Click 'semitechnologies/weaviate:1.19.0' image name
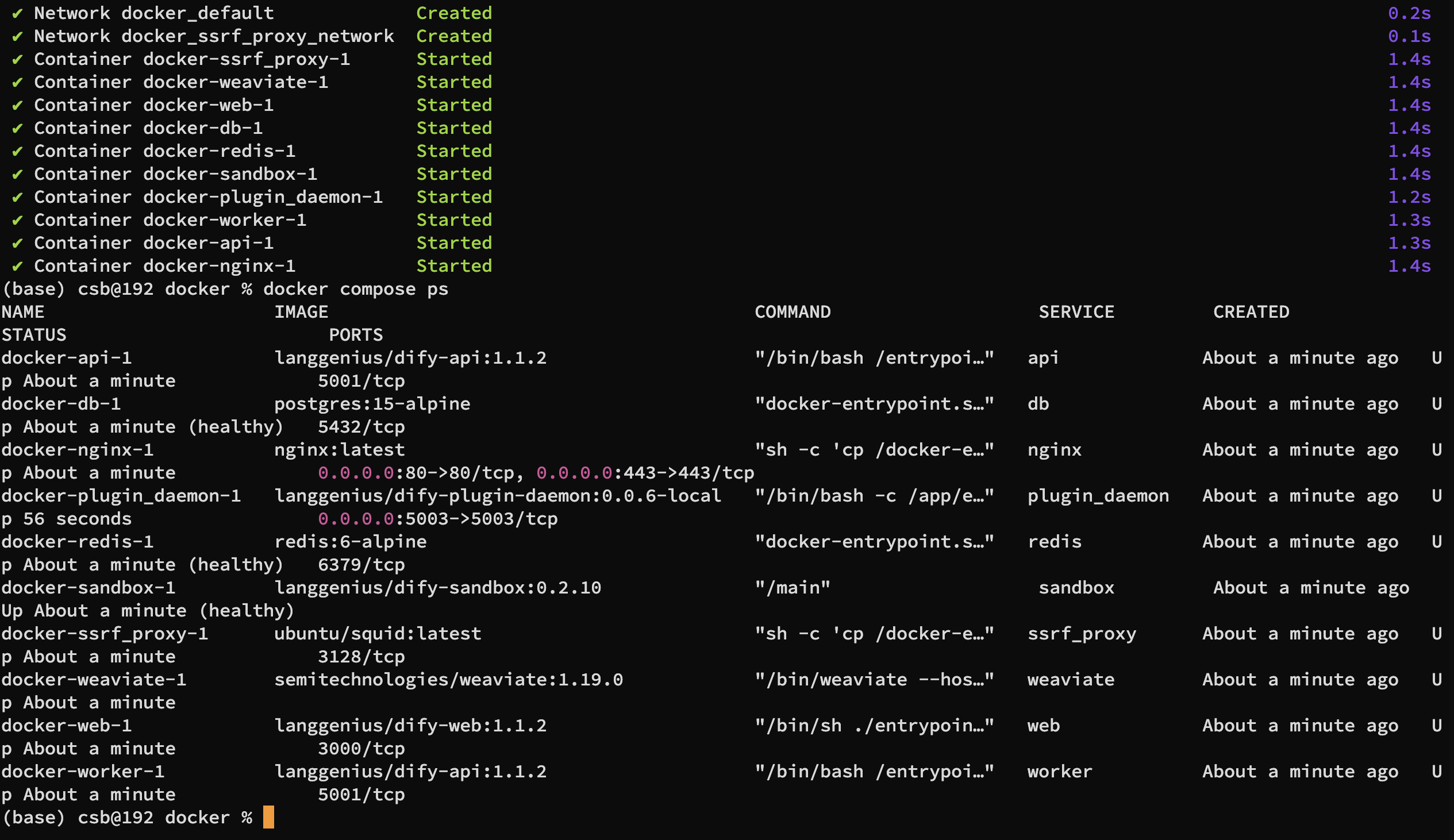 (448, 680)
